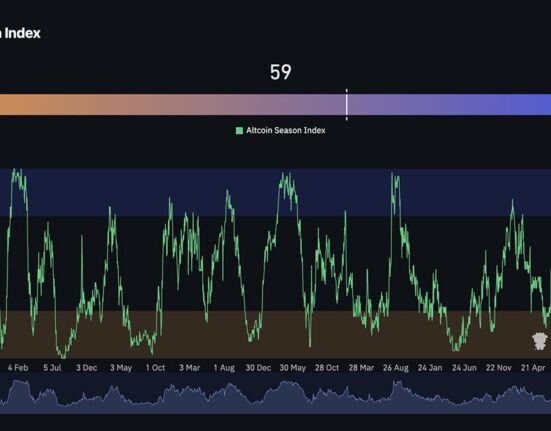
Task: Click the 5 Jul axis label
Action: (52, 368)
